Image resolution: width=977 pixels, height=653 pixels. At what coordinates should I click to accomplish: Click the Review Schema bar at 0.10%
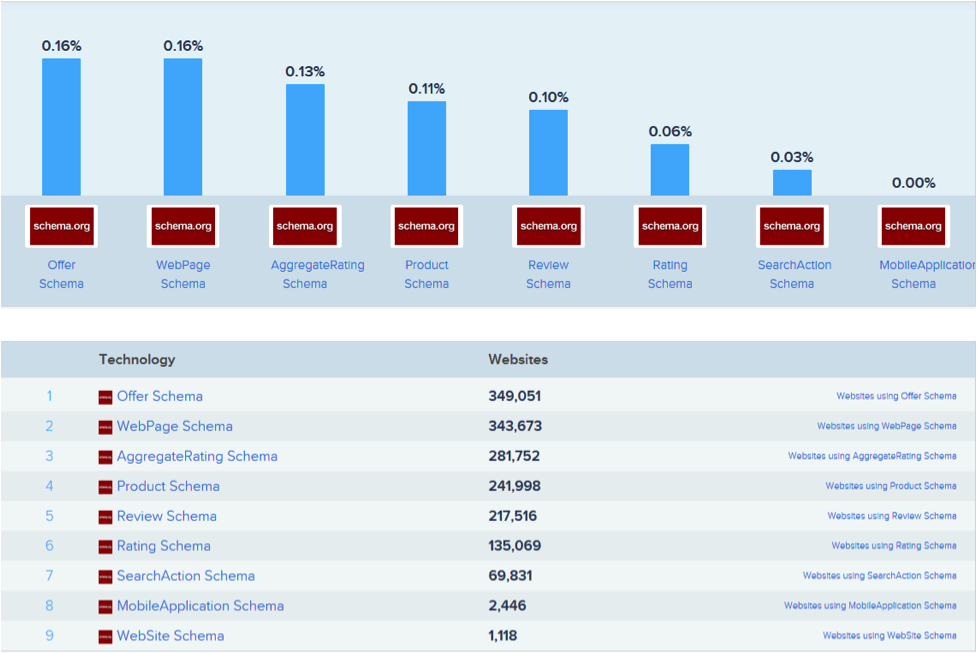click(x=548, y=153)
